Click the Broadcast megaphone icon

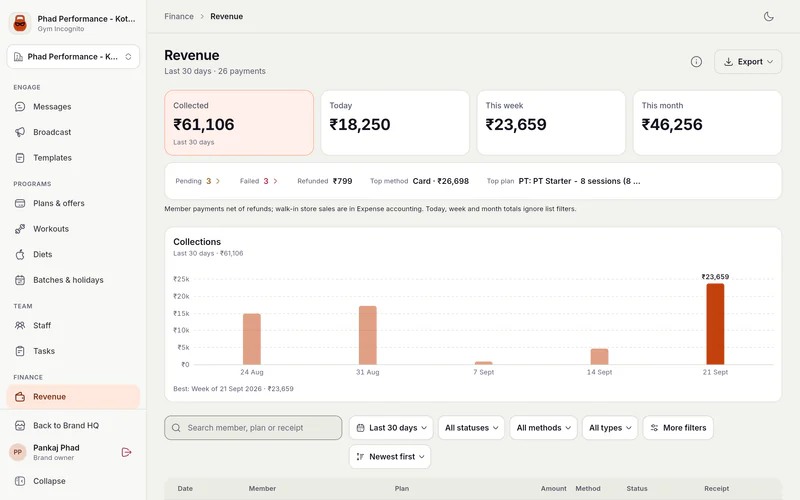tap(20, 132)
